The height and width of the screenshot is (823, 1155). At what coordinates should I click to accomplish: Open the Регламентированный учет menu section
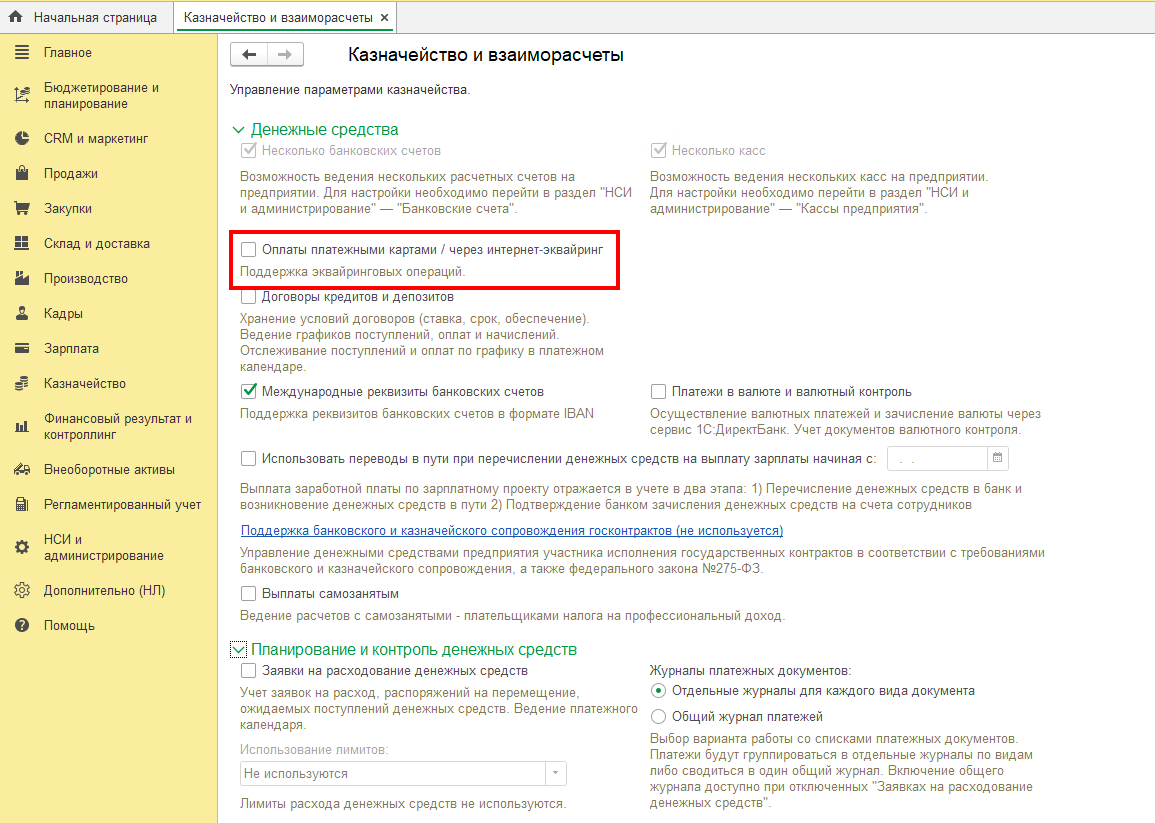[x=122, y=505]
